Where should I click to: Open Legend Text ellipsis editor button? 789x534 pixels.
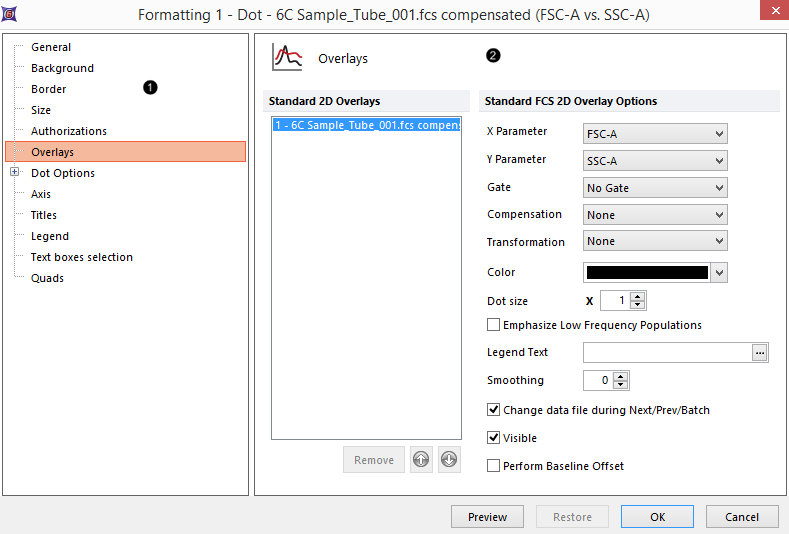(760, 352)
